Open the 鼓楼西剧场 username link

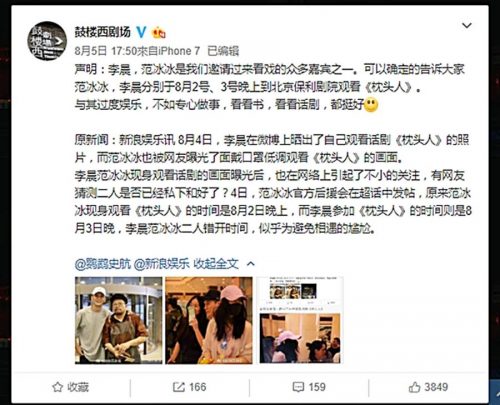point(103,32)
